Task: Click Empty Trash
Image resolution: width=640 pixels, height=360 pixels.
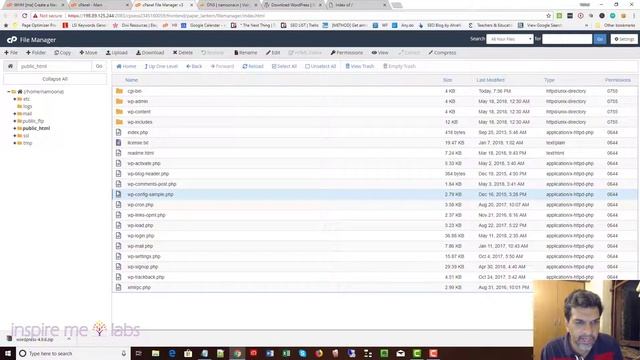Action: 399,66
